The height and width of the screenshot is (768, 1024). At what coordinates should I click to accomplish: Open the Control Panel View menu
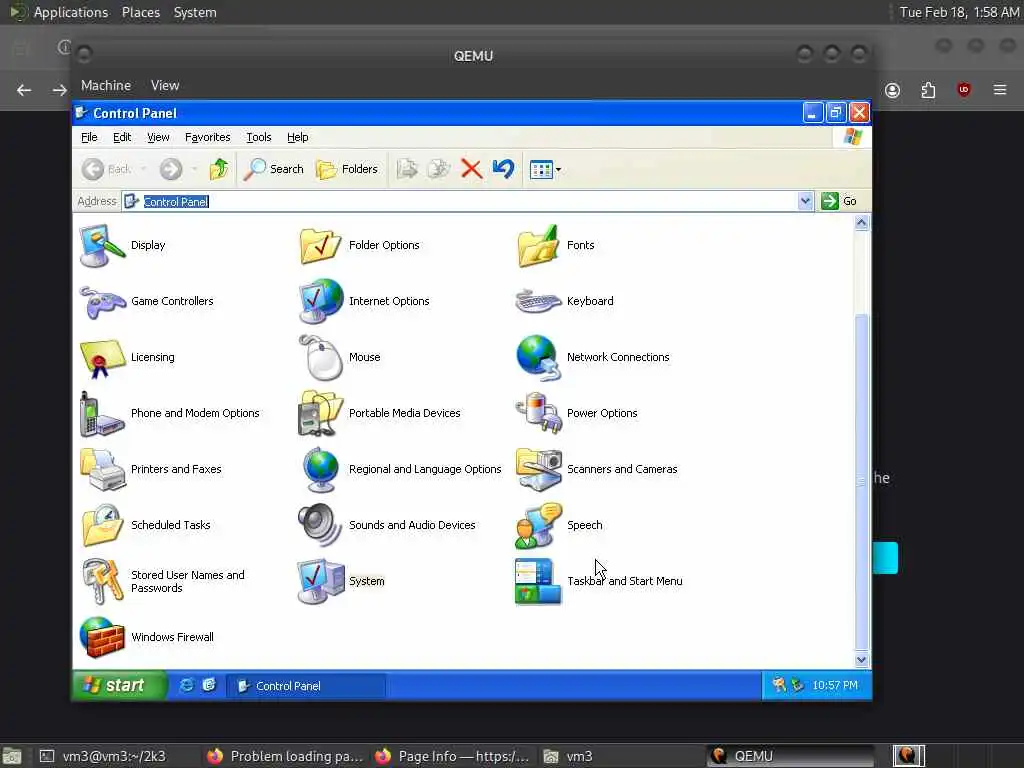158,137
